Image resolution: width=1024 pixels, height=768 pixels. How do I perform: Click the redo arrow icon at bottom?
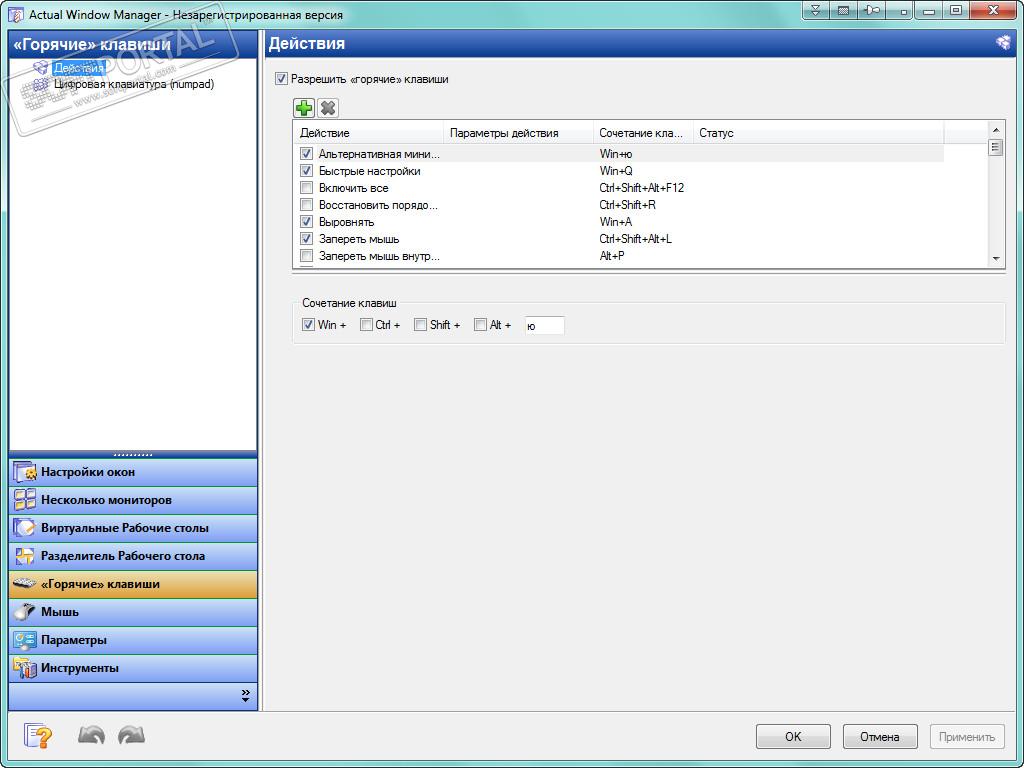[131, 736]
